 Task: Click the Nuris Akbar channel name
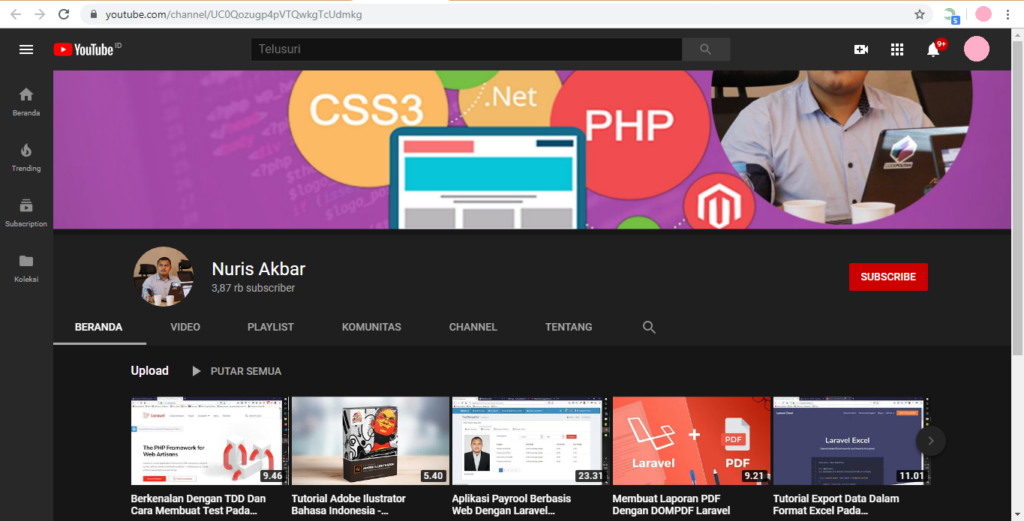point(259,269)
